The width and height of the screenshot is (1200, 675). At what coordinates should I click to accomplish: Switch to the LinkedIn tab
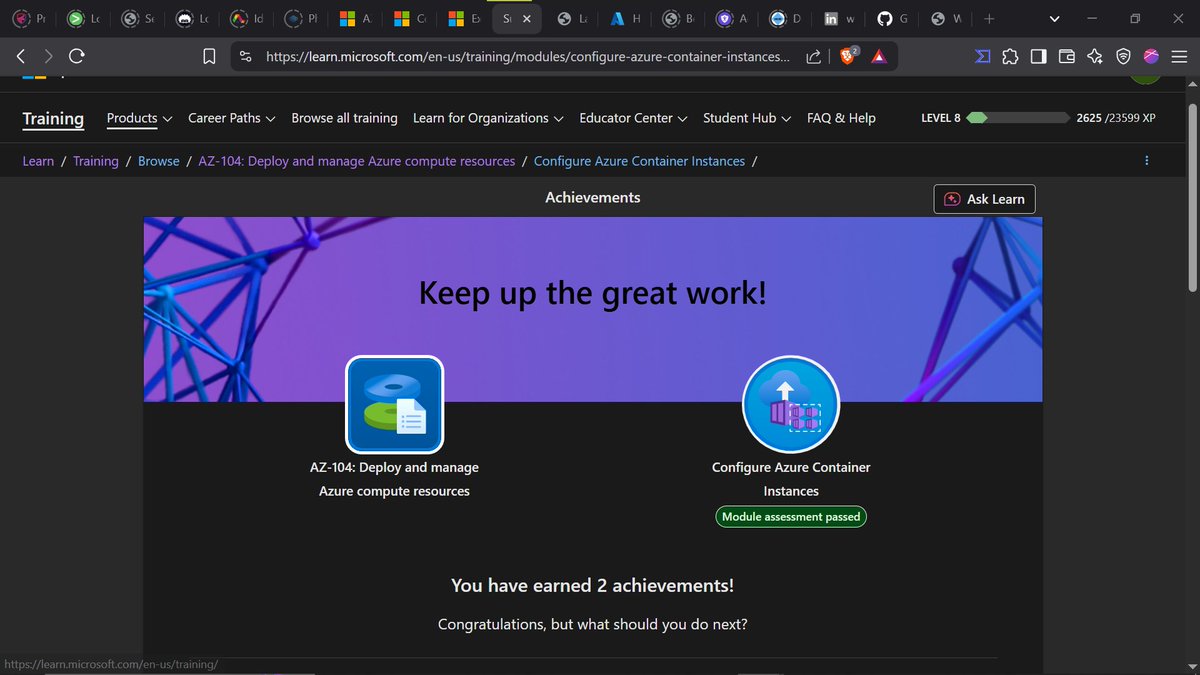point(838,18)
